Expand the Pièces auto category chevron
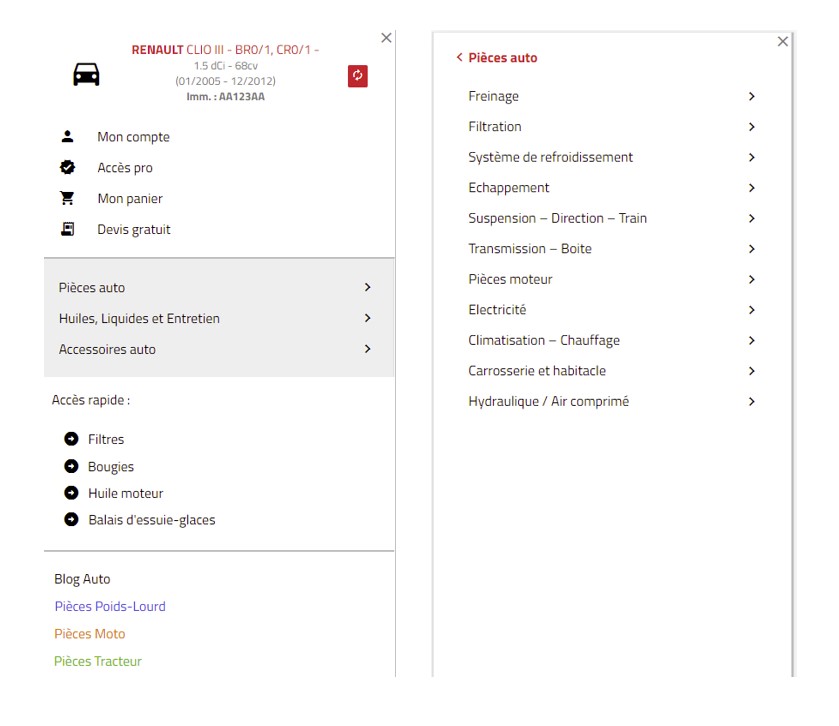839x726 pixels. pyautogui.click(x=368, y=287)
